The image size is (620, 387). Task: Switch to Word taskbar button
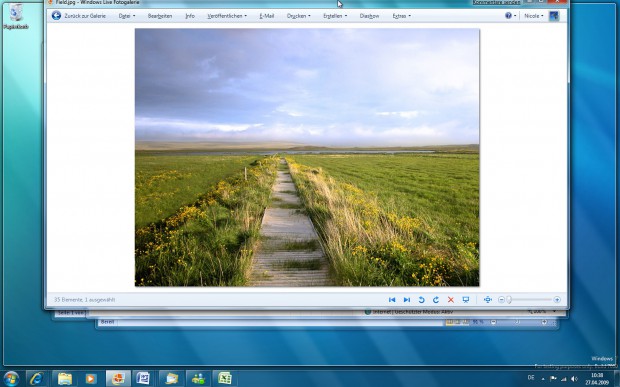click(143, 379)
